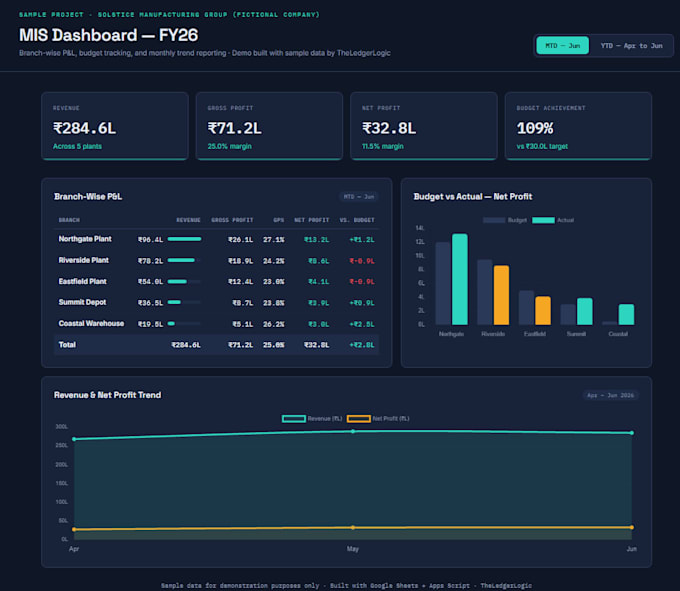Select the Northgate Plant row name
The image size is (680, 591).
click(85, 239)
